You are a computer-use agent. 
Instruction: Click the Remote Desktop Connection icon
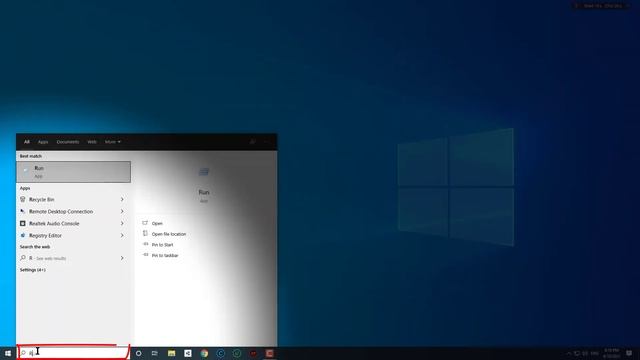tap(23, 211)
